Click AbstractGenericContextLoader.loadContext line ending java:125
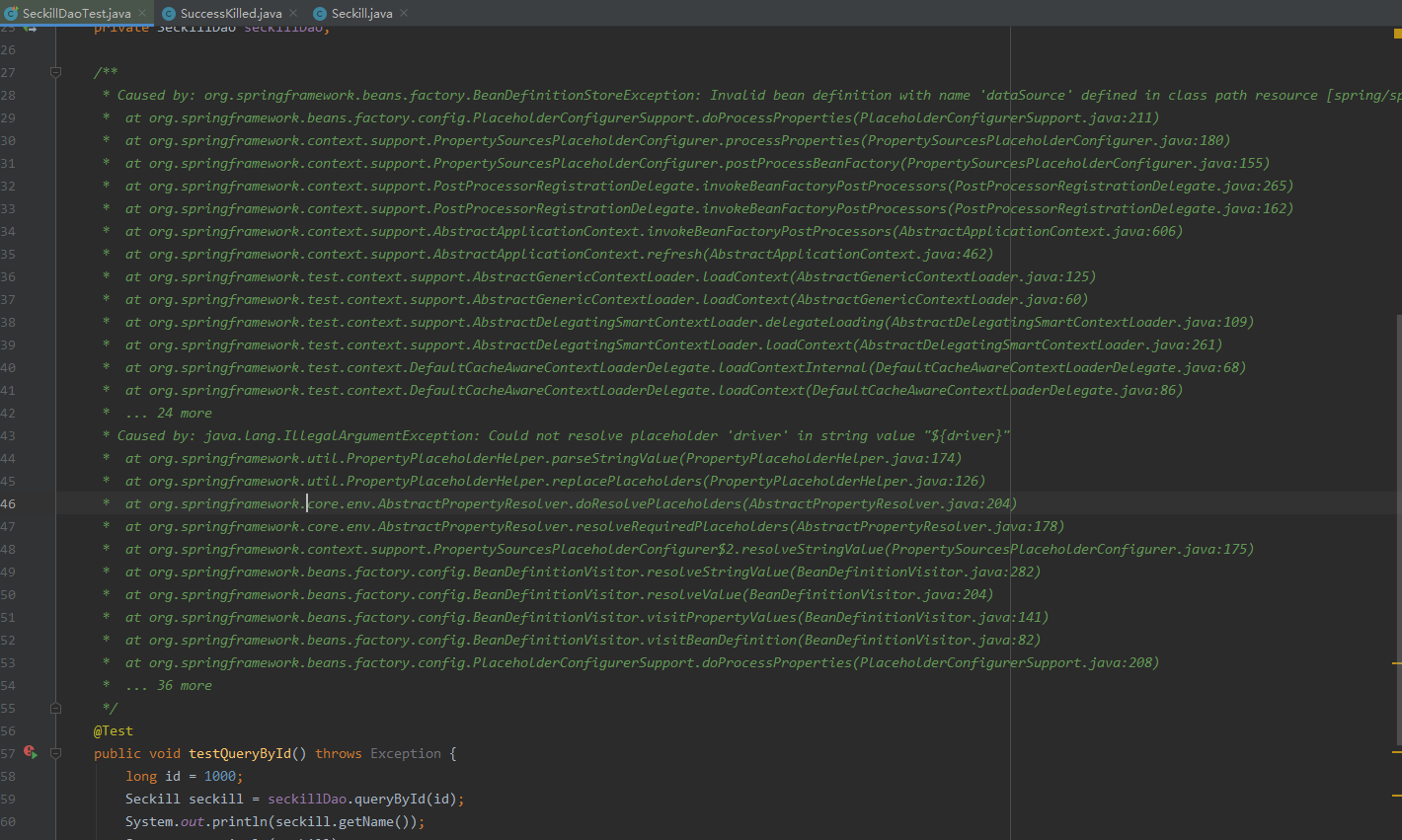The width and height of the screenshot is (1402, 840). point(610,276)
